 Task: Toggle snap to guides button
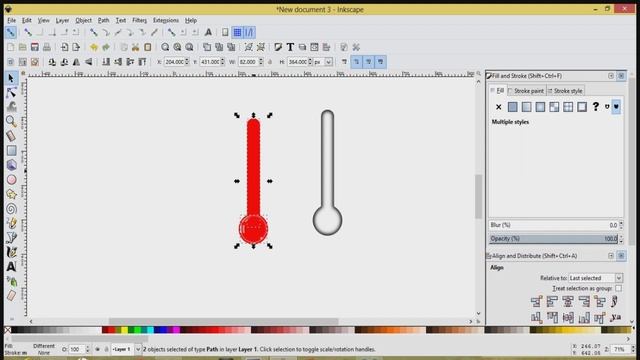tap(249, 32)
